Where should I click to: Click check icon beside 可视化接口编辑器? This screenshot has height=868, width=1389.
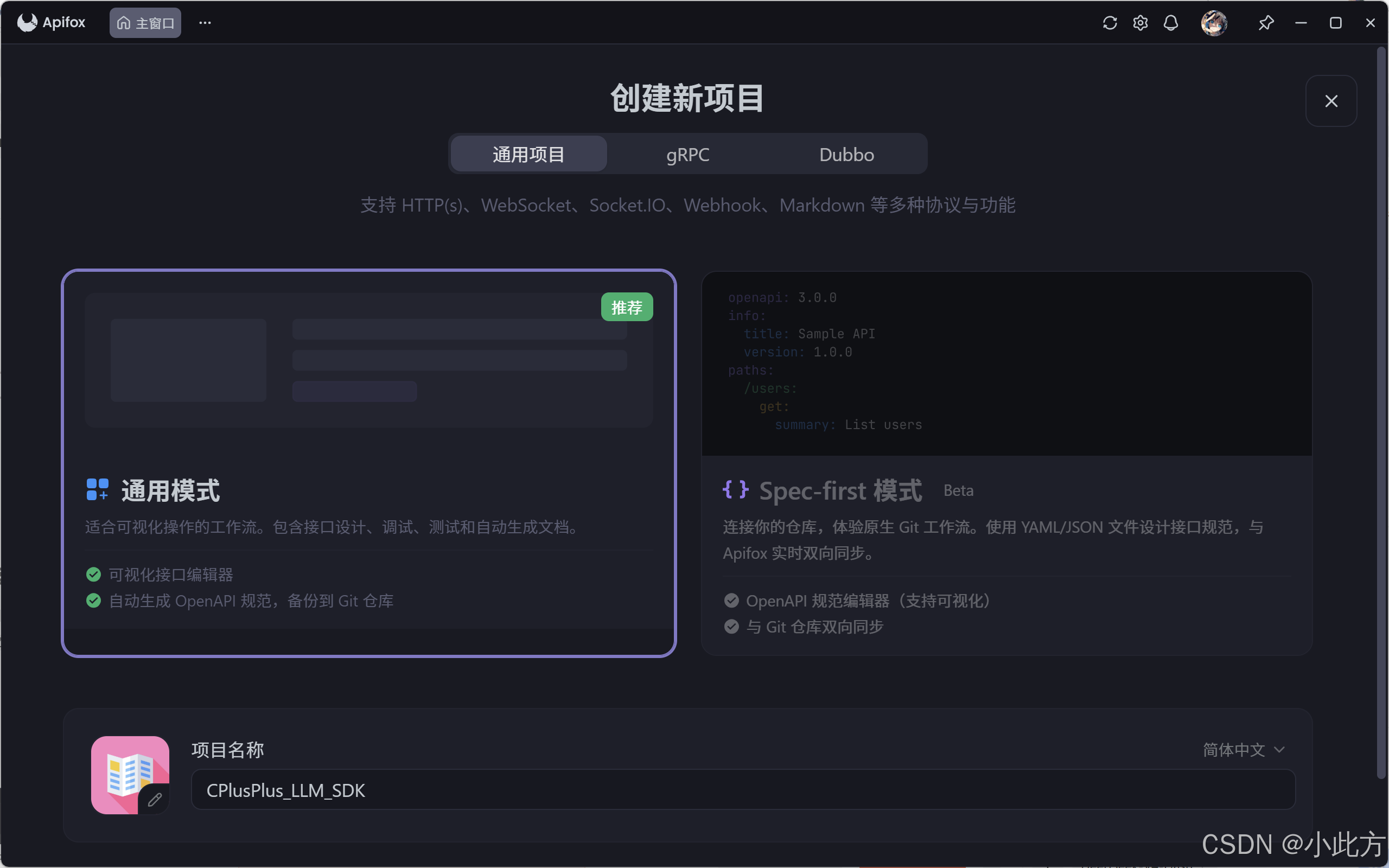93,574
